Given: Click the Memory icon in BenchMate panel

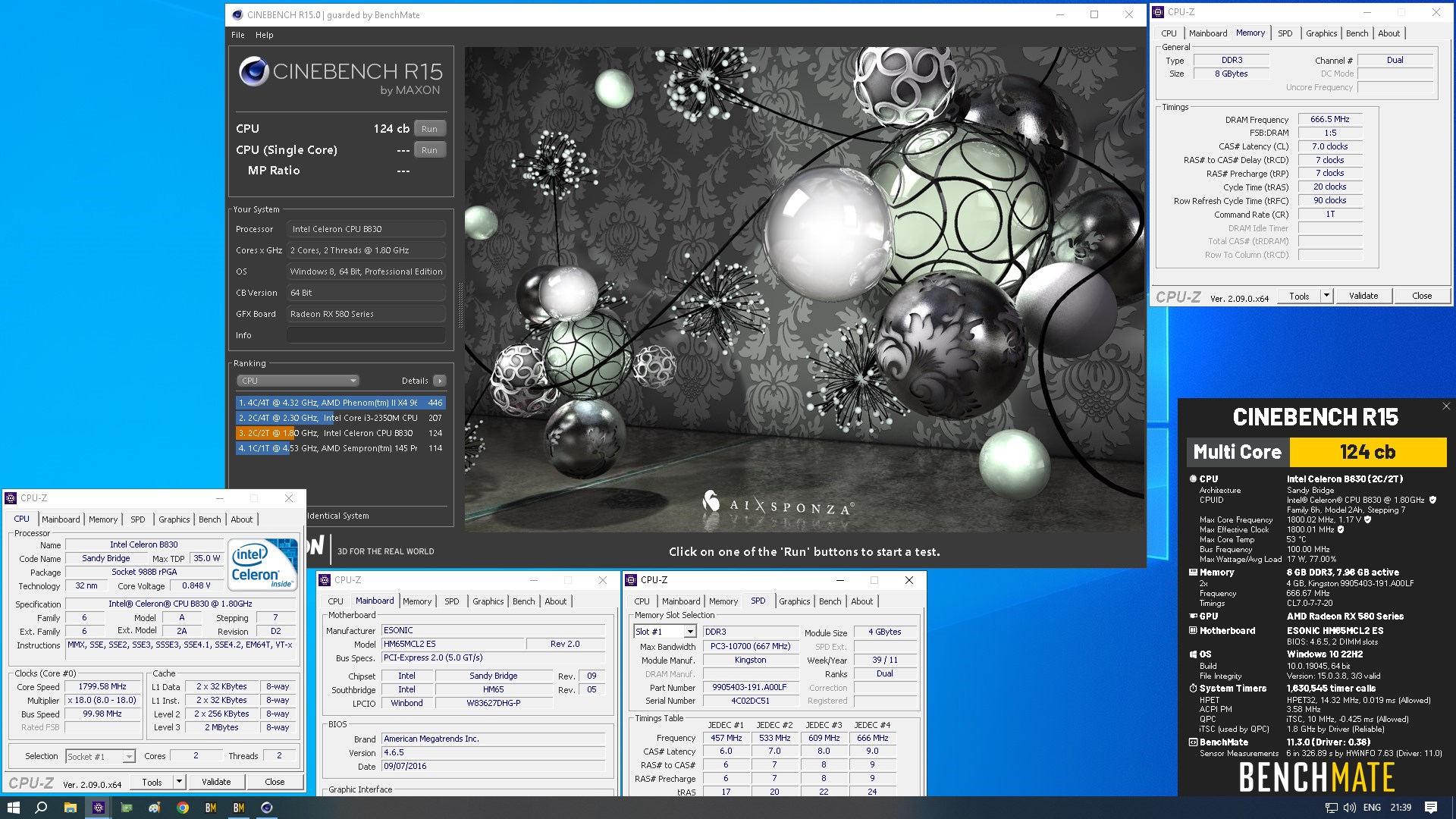Looking at the screenshot, I should 1193,573.
